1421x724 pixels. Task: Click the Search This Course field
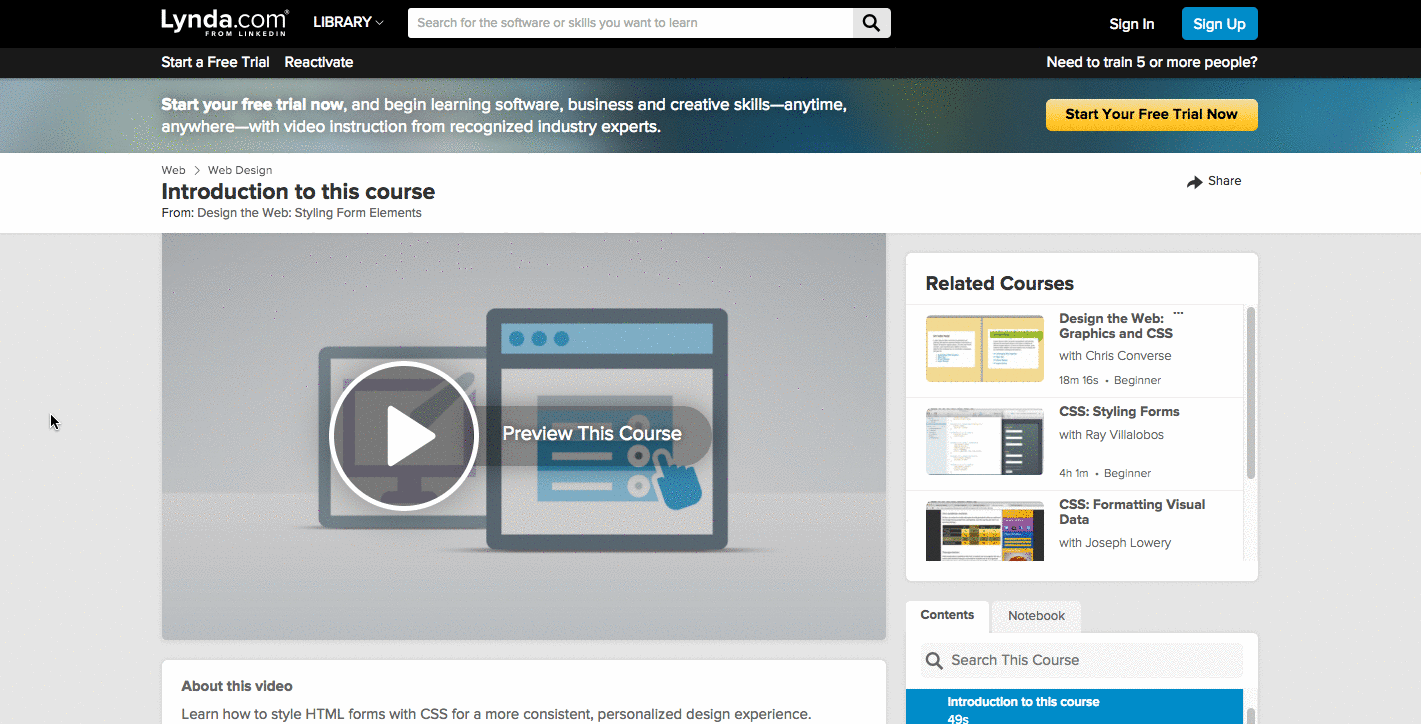(1090, 661)
